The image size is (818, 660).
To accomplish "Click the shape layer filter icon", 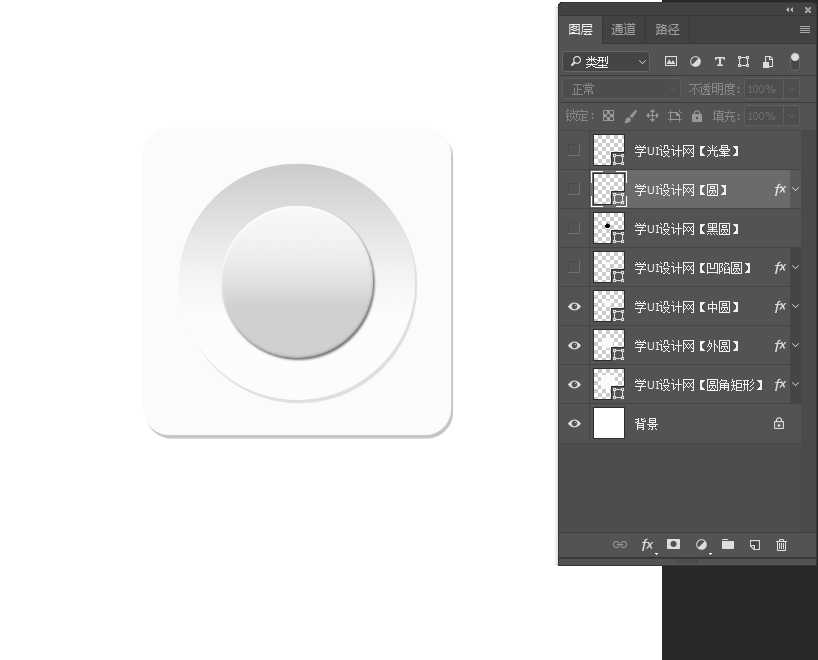I will (743, 62).
